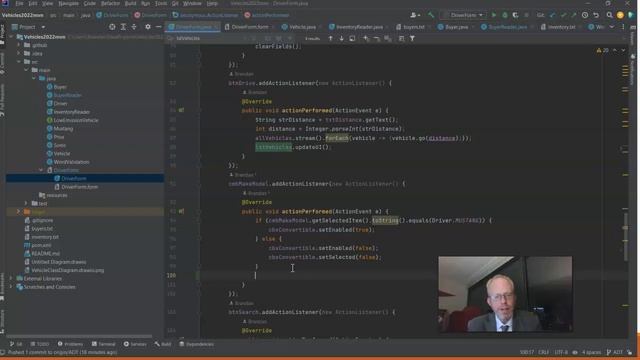640x360 pixels.
Task: Click the Expand All icon in Project panel
Action: click(123, 27)
